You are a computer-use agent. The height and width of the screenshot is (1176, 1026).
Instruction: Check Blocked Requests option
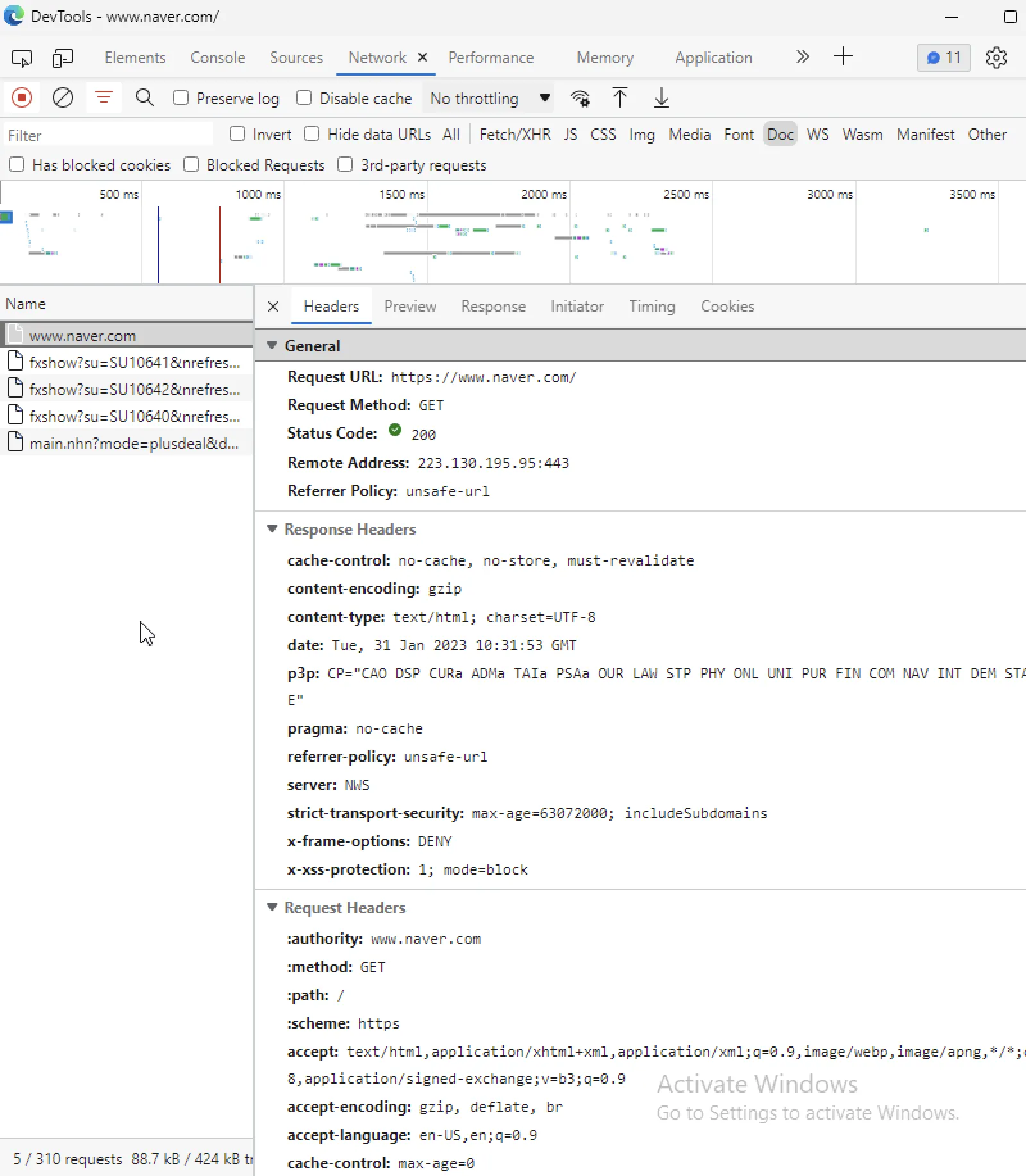pyautogui.click(x=191, y=165)
